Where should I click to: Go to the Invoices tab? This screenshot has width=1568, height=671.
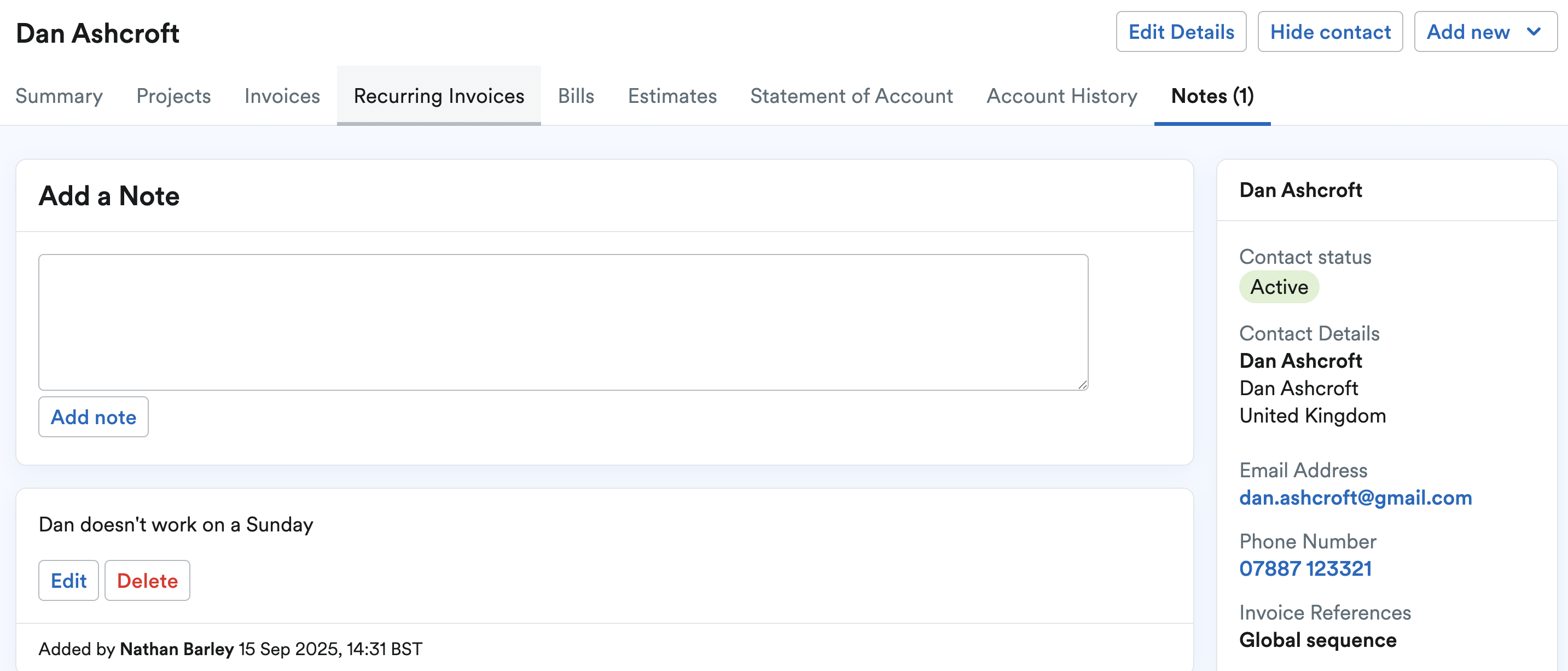[282, 96]
